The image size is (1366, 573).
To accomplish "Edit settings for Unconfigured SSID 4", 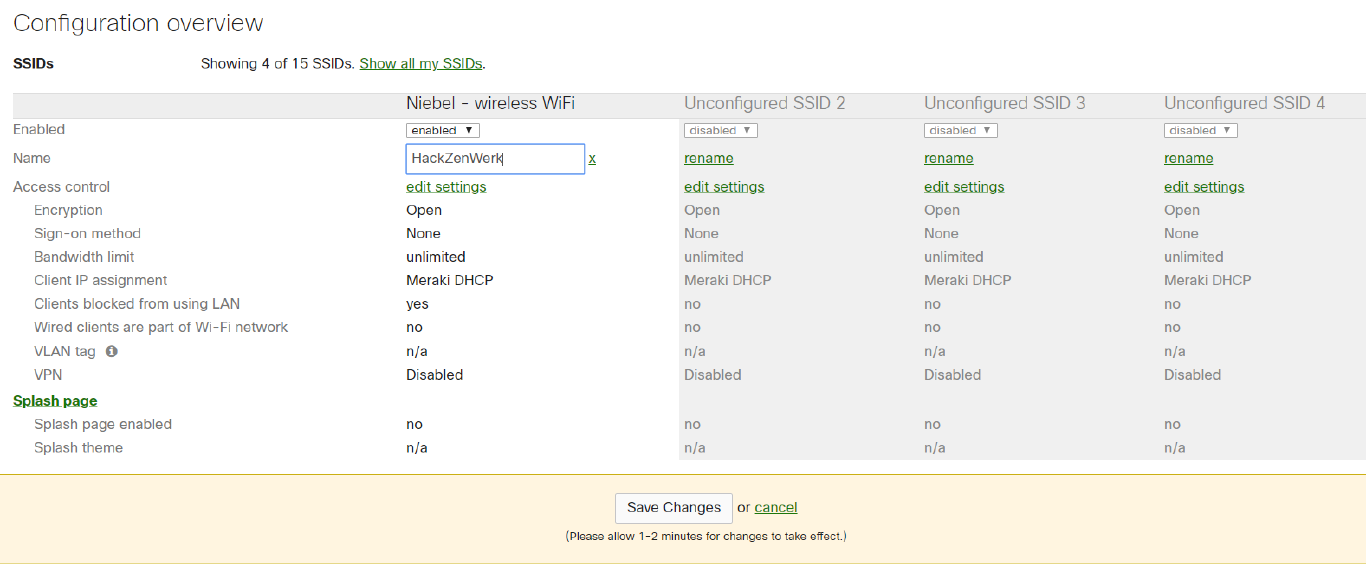I will coord(1204,187).
